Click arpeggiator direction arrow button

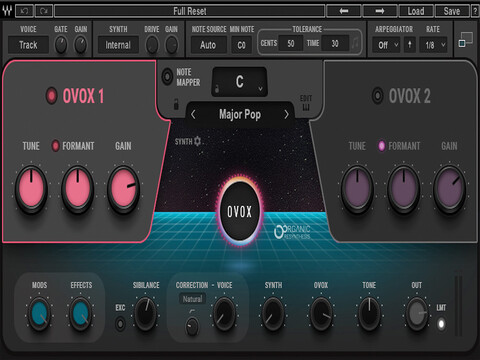410,45
